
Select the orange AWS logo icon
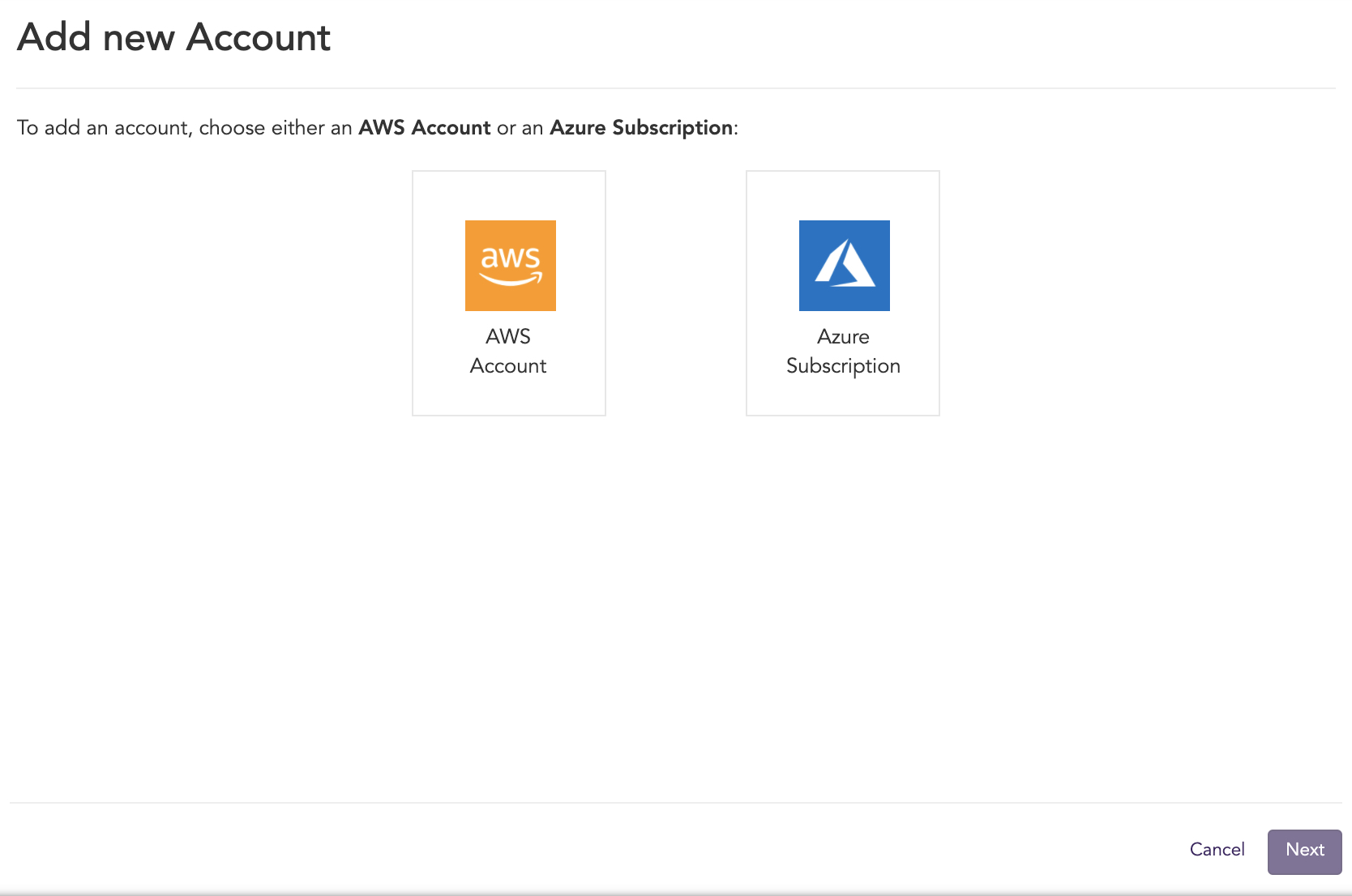511,266
